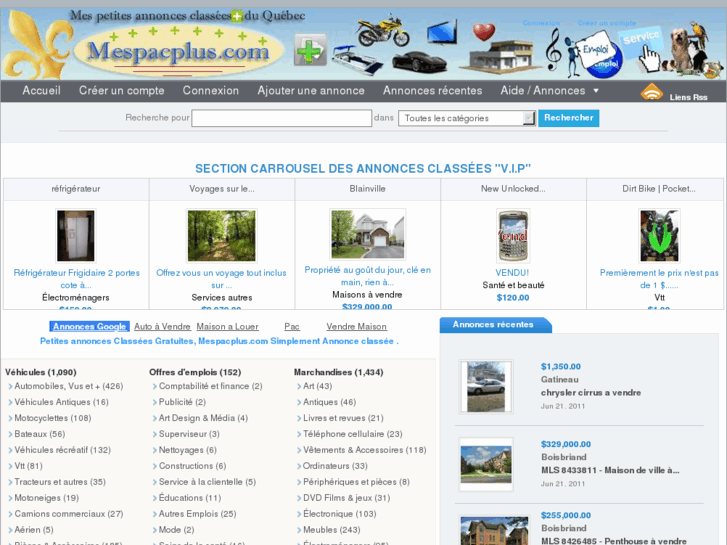Open the Blainville house thumbnail
Image resolution: width=727 pixels, height=545 pixels.
pos(368,234)
